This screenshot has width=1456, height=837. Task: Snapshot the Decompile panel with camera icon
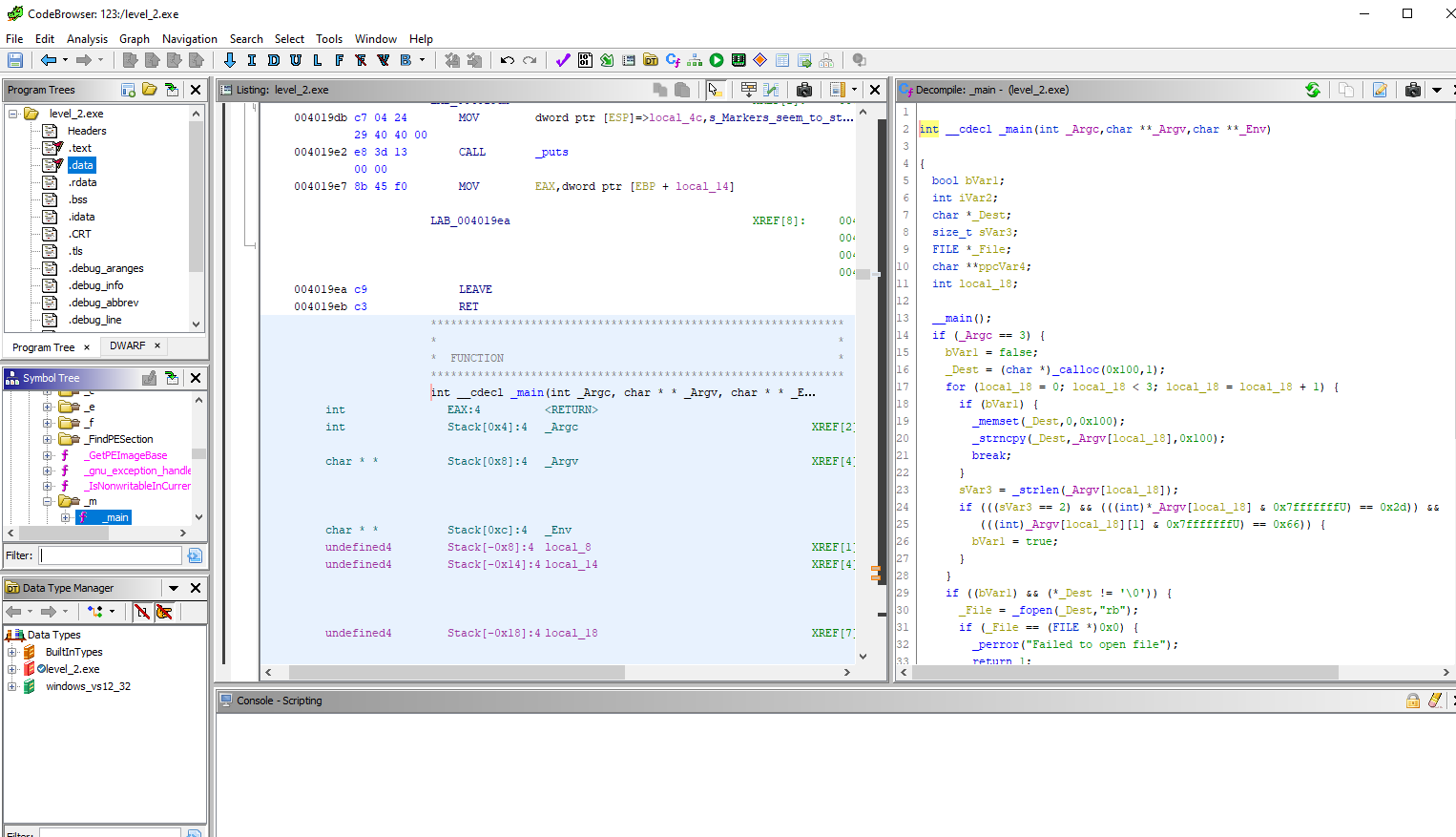point(1413,90)
